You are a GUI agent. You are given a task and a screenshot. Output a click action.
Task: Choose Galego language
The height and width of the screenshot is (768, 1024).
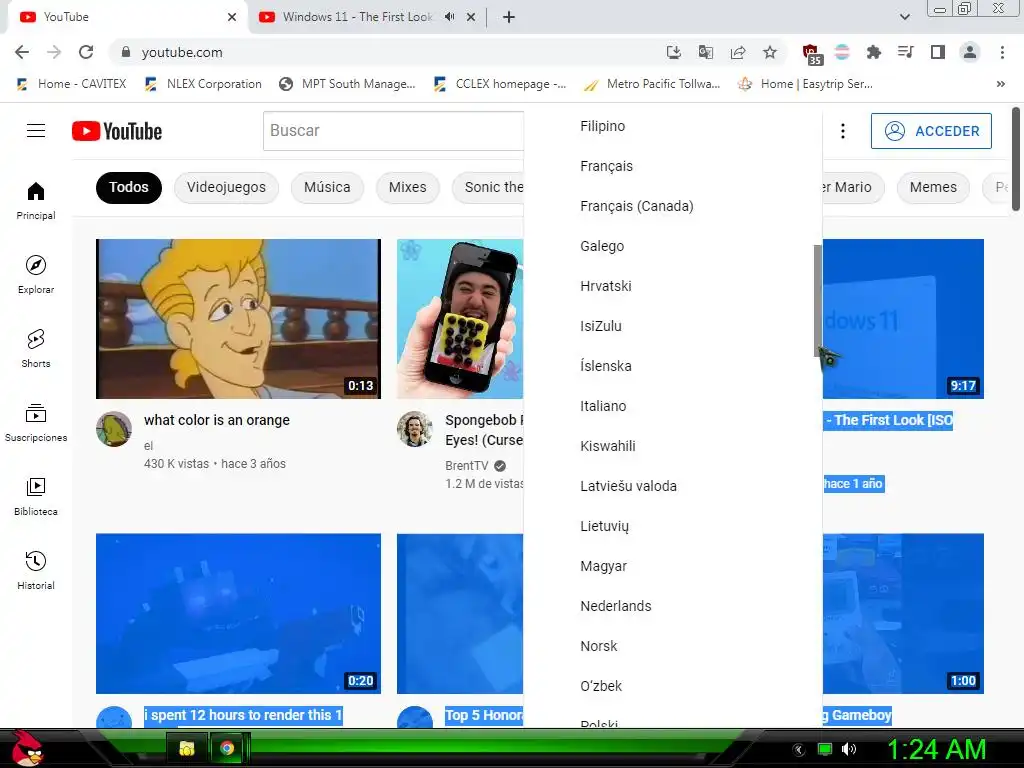pos(673,246)
